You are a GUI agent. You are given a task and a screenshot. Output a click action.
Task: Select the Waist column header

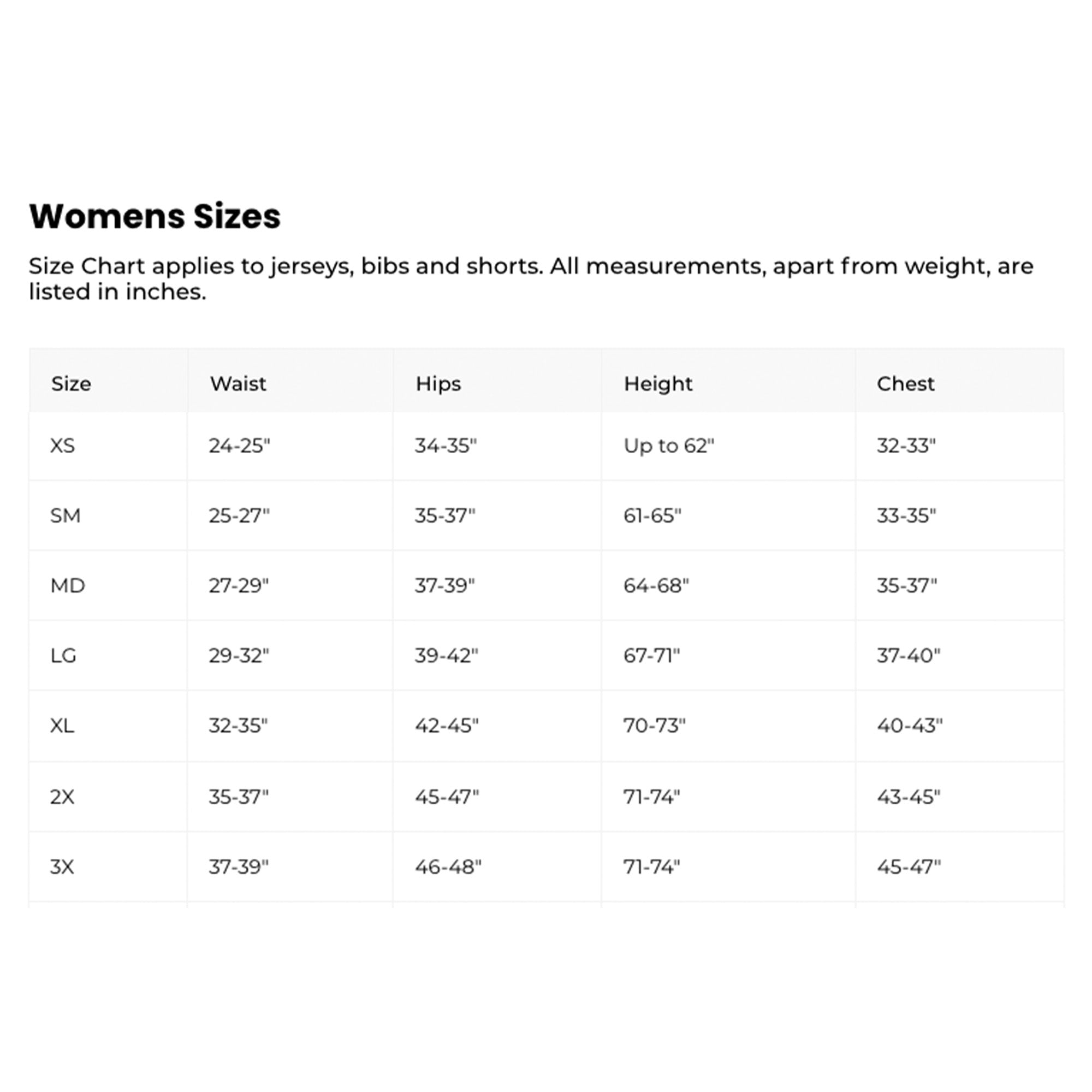tap(238, 384)
